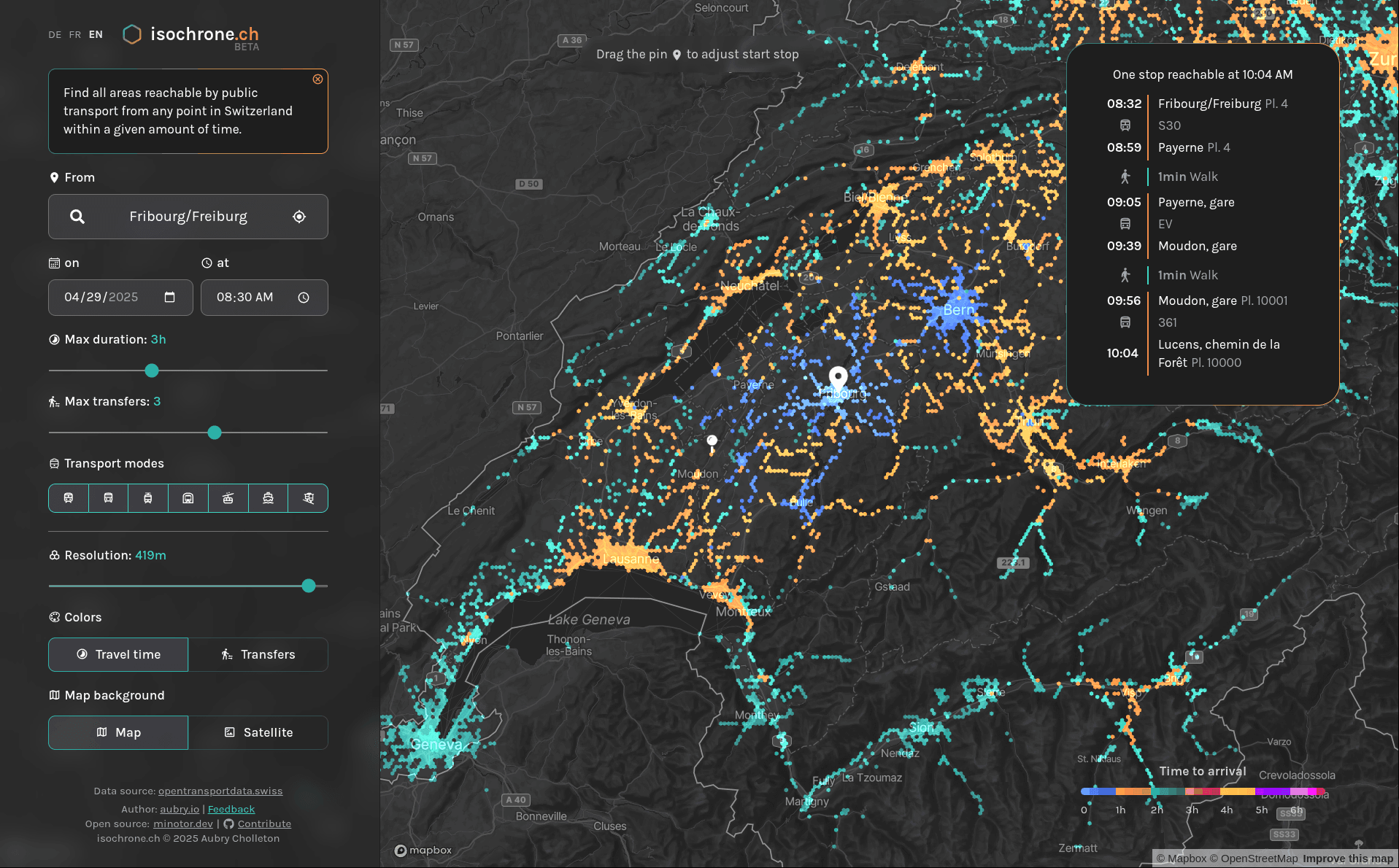Click the locate-me crosshair icon
Viewport: 1399px width, 868px height.
coord(299,217)
